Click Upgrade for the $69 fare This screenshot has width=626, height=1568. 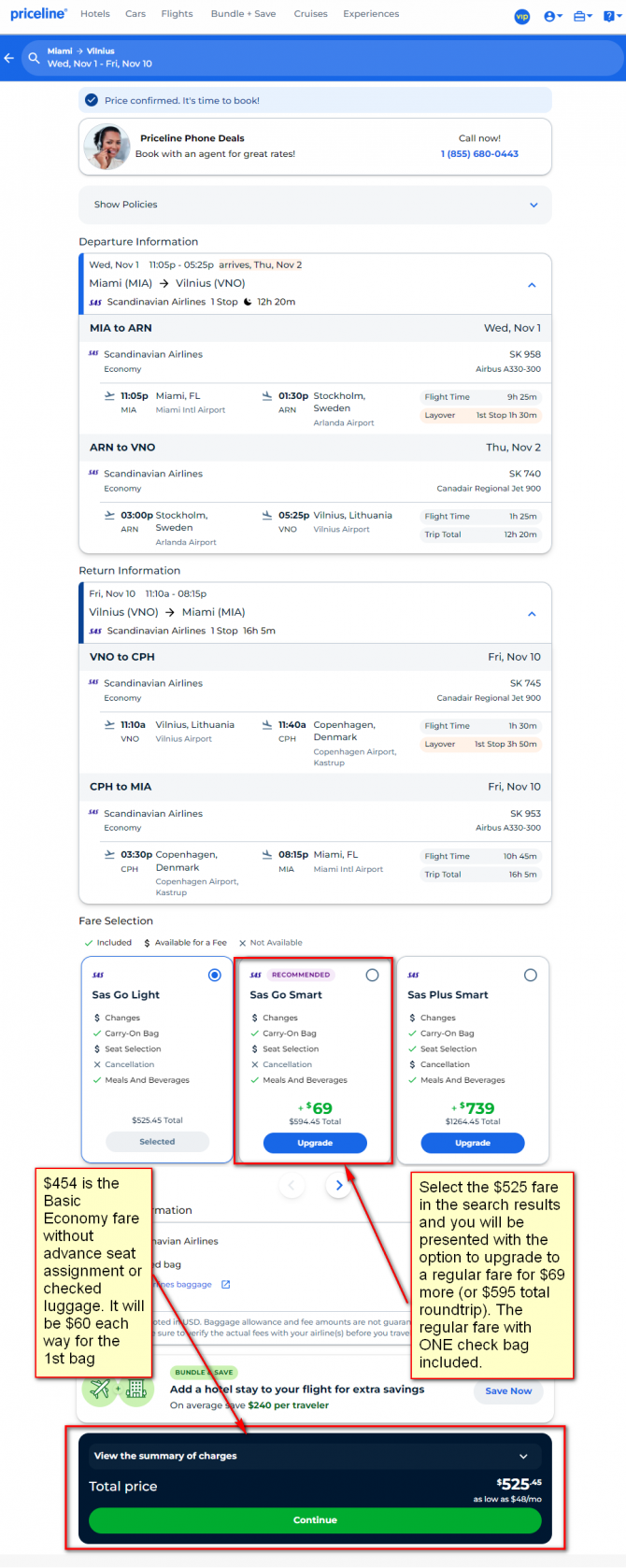(x=315, y=1143)
